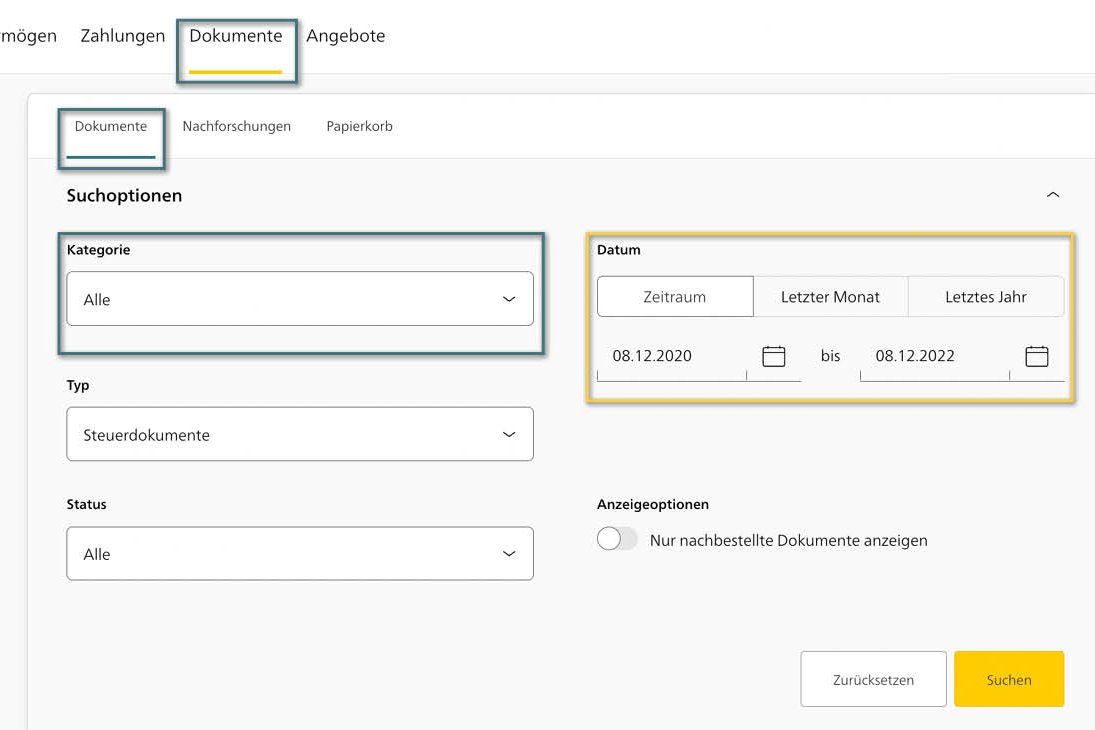Click the Suchoptionen heading

124,196
